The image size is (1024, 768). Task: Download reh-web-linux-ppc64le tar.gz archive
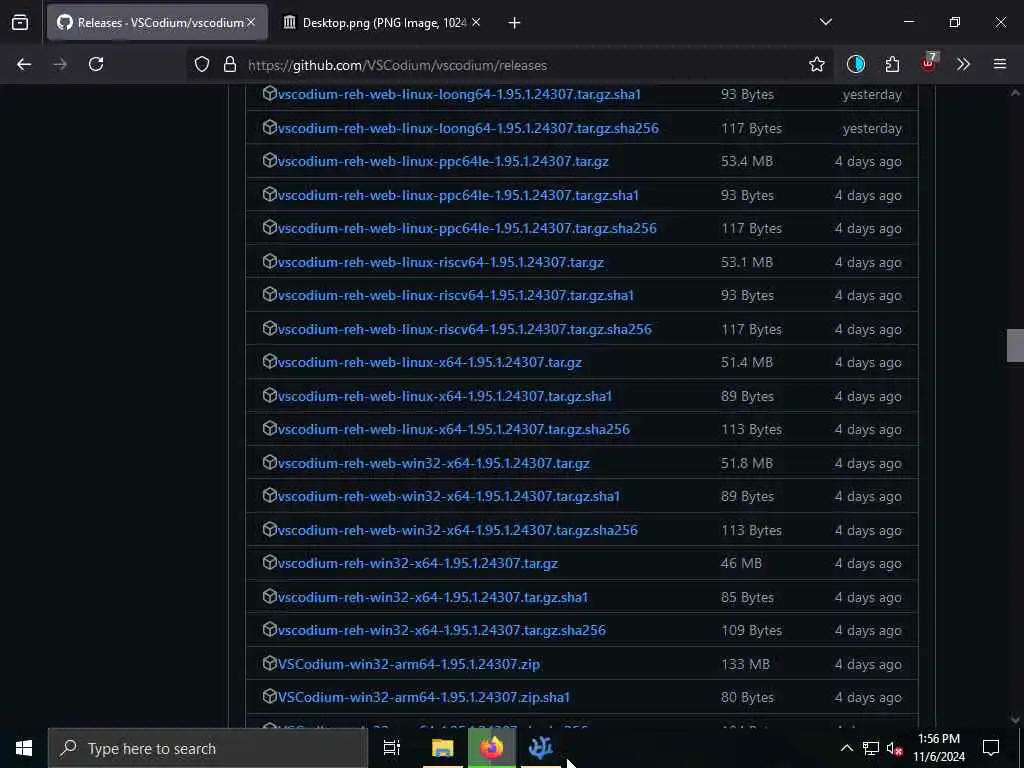443,161
